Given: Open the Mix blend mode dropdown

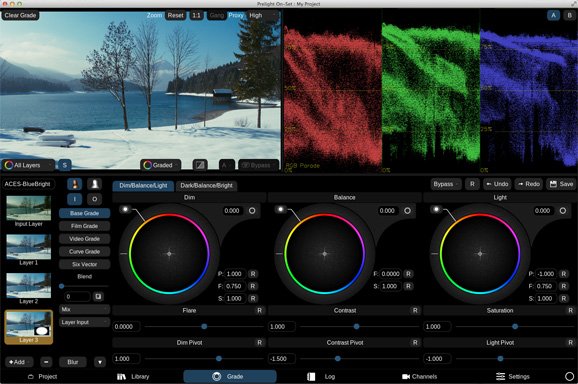Looking at the screenshot, I should (84, 309).
